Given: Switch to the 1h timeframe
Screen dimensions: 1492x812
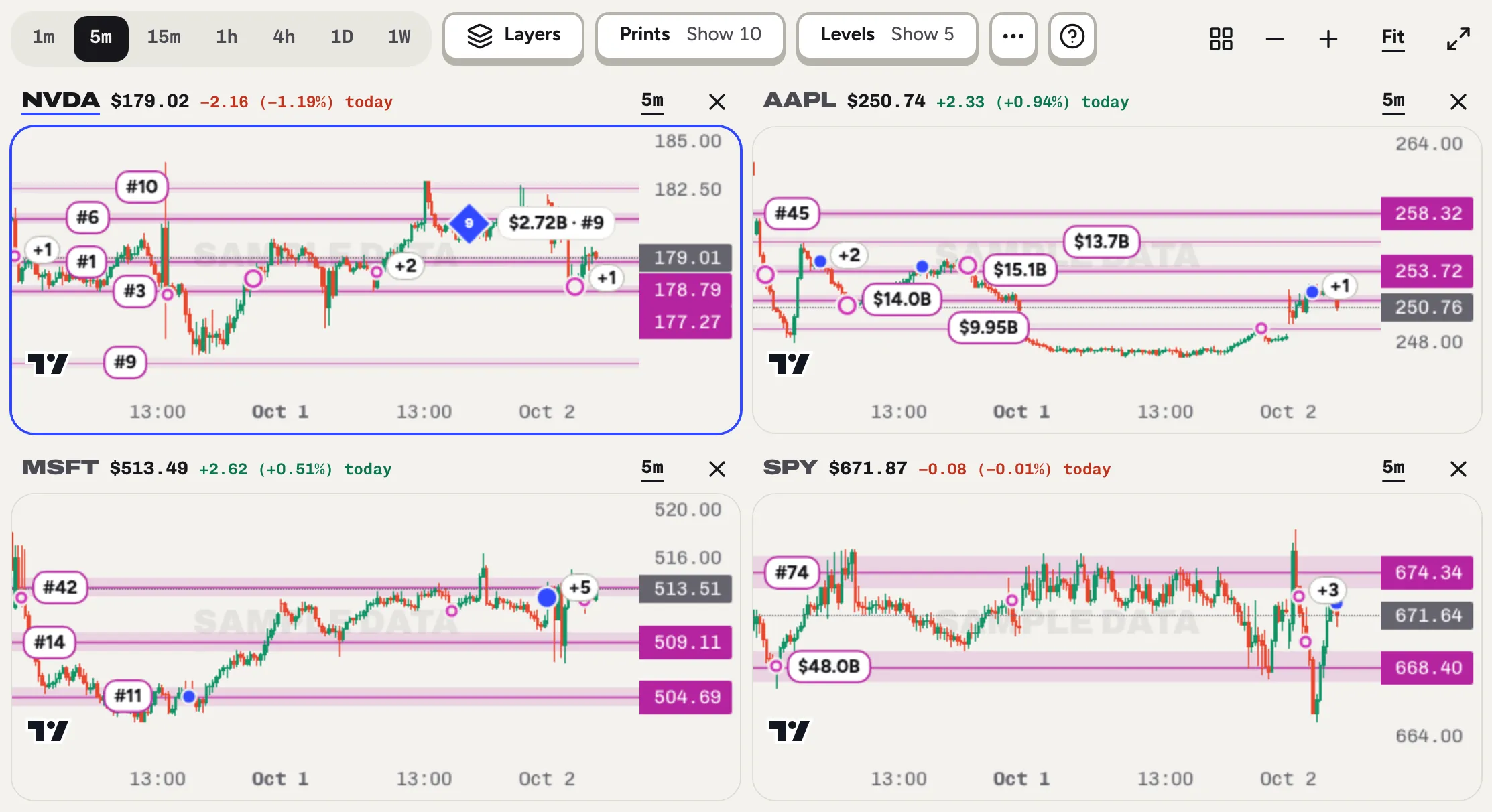Looking at the screenshot, I should point(227,37).
